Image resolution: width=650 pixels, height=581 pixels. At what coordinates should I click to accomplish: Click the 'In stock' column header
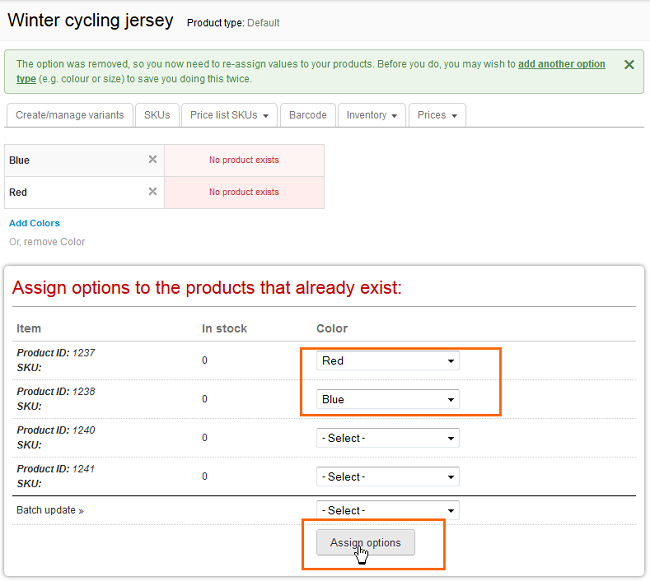(224, 328)
